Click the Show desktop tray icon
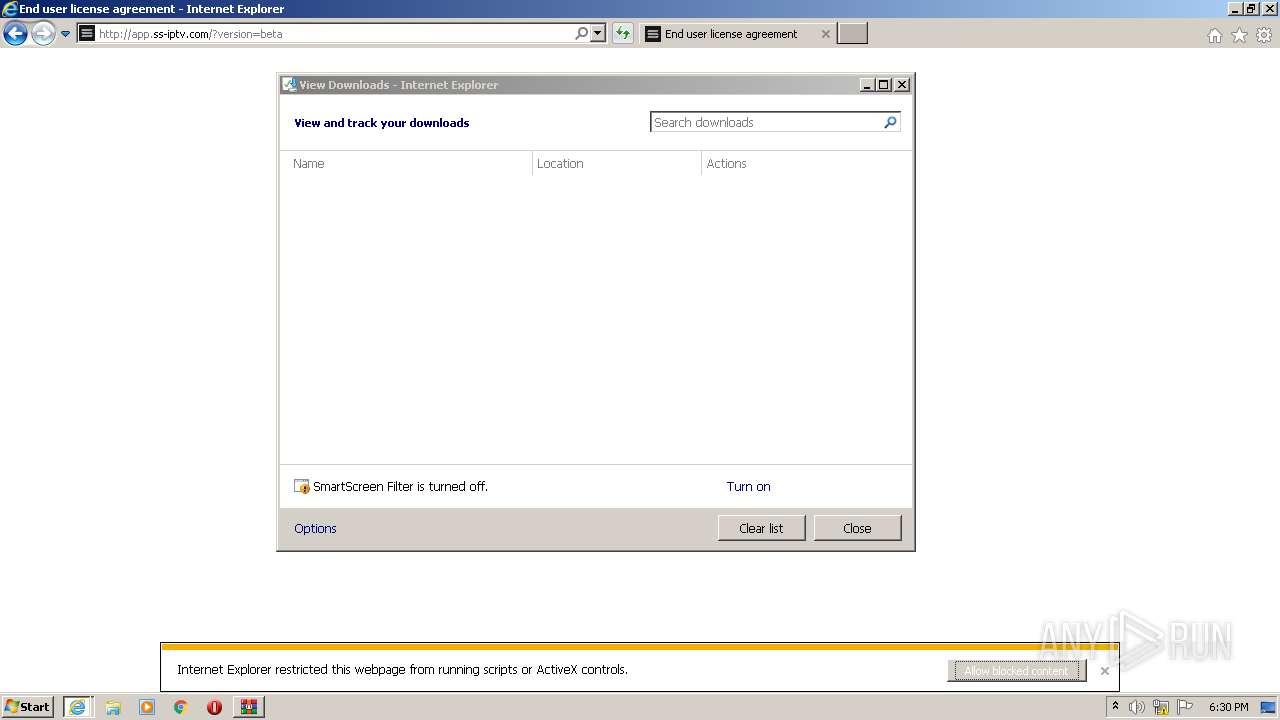Viewport: 1280px width, 720px height. click(x=1270, y=707)
